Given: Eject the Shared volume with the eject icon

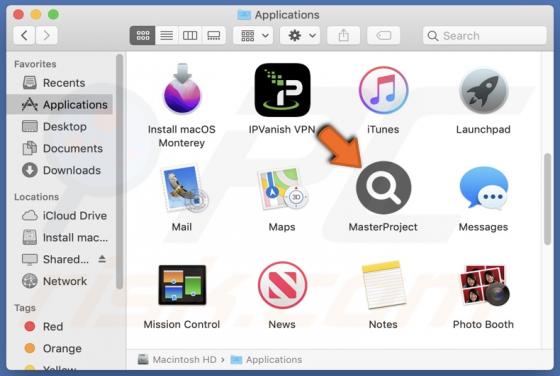Looking at the screenshot, I should click(x=102, y=259).
